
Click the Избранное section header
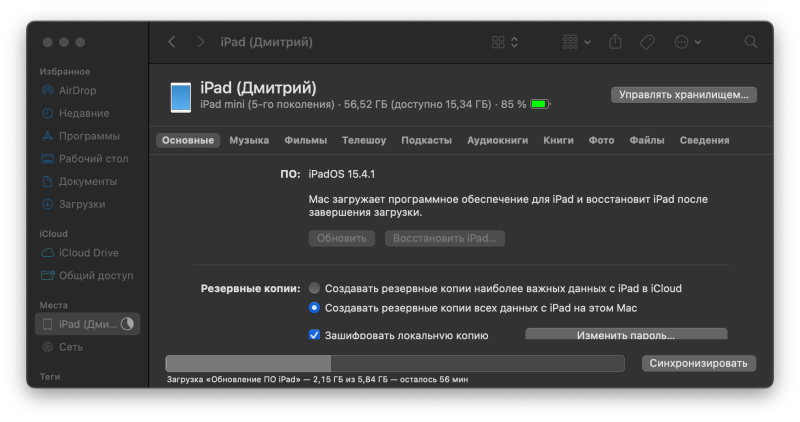point(65,71)
